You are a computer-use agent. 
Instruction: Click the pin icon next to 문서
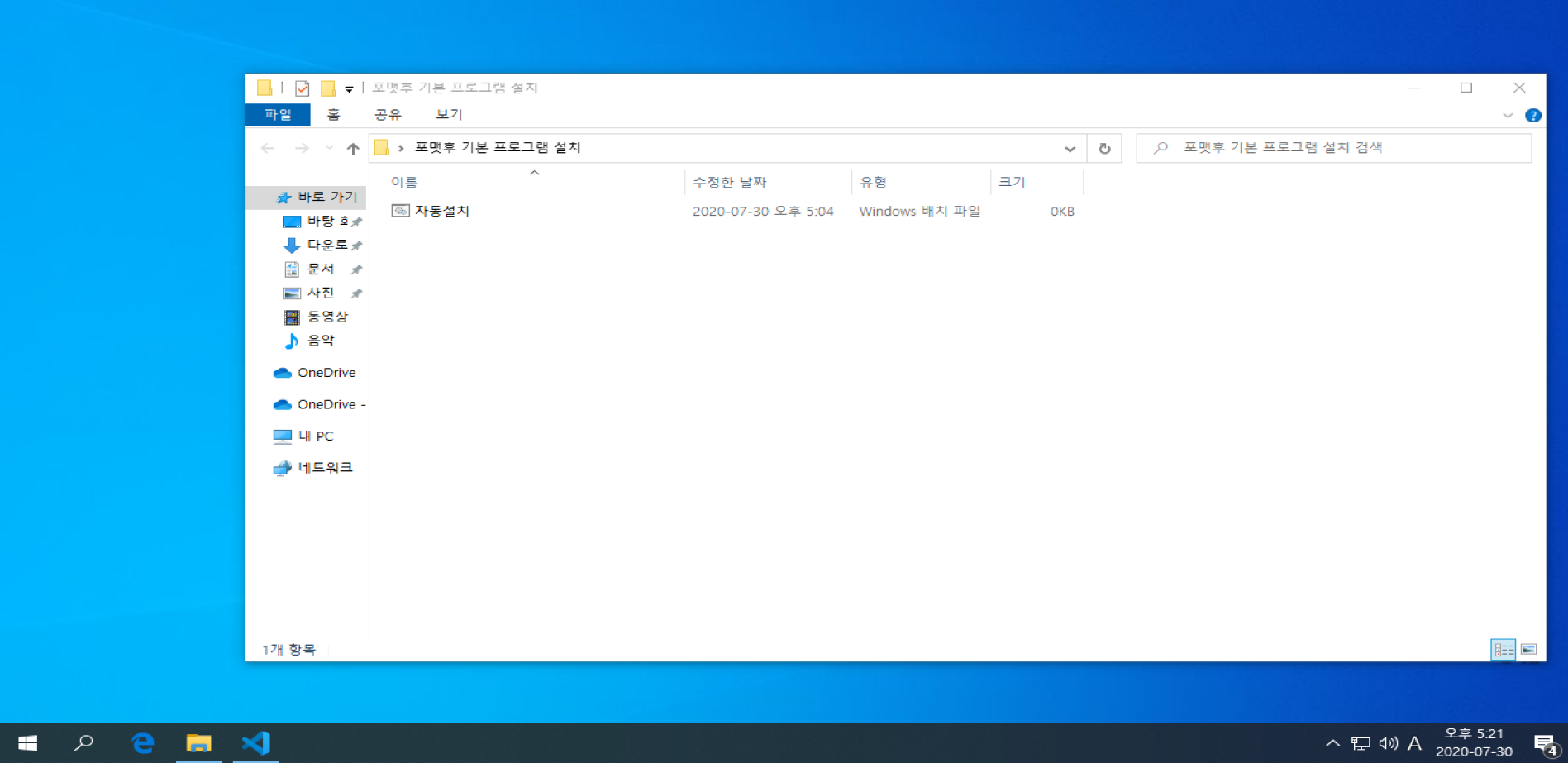click(x=356, y=269)
